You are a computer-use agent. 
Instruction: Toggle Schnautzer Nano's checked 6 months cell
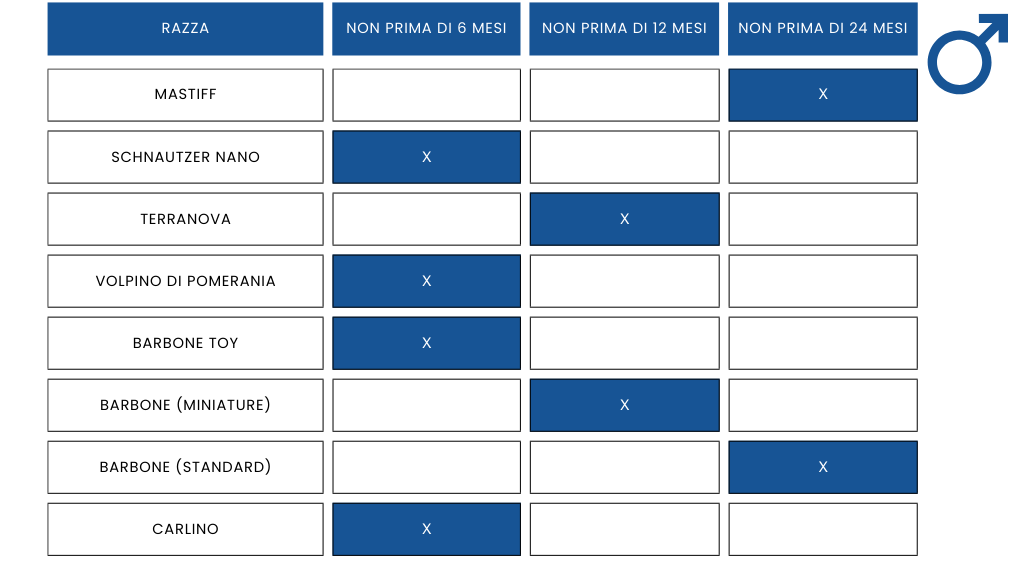[426, 157]
